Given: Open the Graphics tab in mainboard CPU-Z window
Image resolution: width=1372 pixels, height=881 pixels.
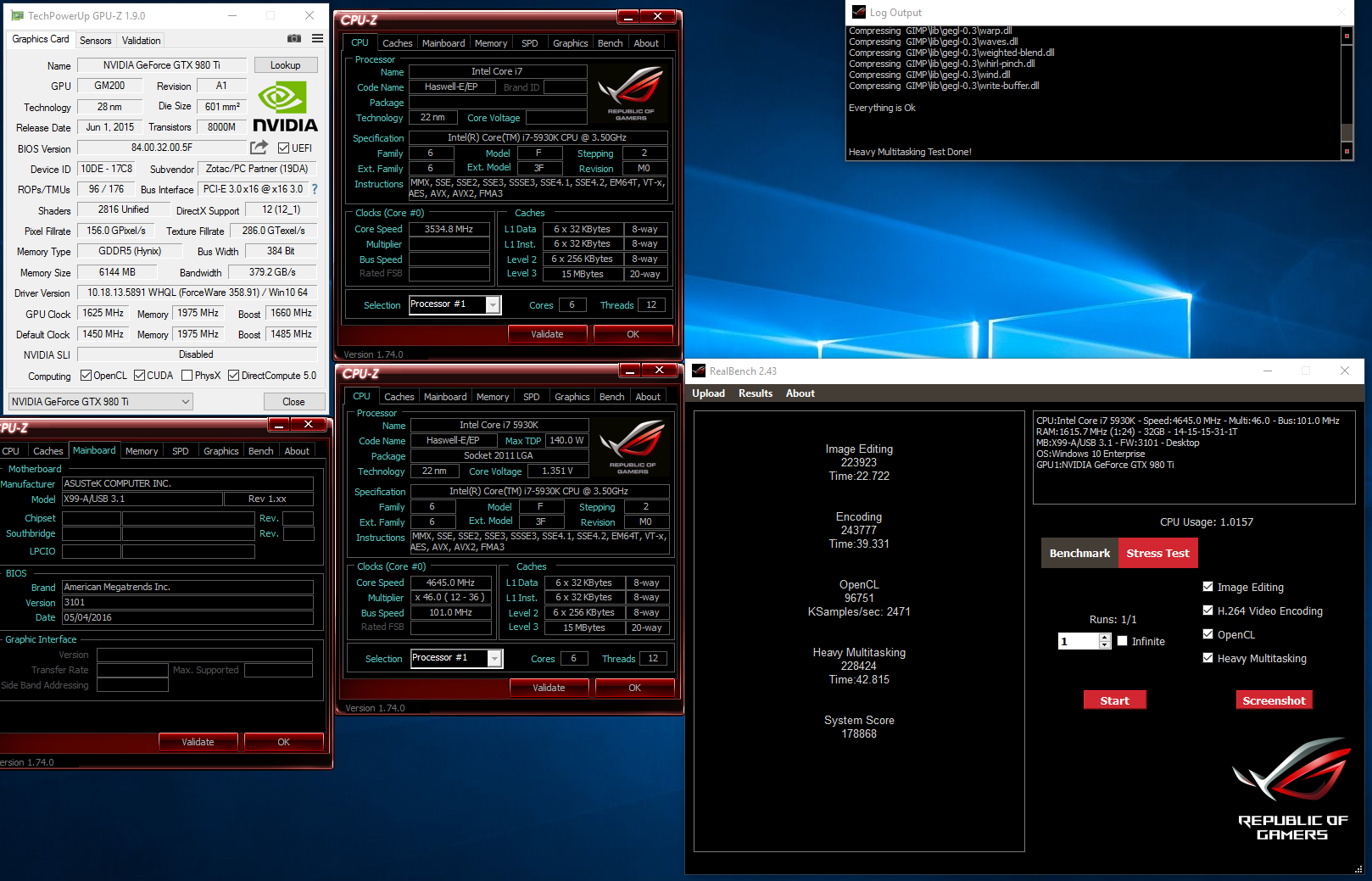Looking at the screenshot, I should click(x=221, y=451).
